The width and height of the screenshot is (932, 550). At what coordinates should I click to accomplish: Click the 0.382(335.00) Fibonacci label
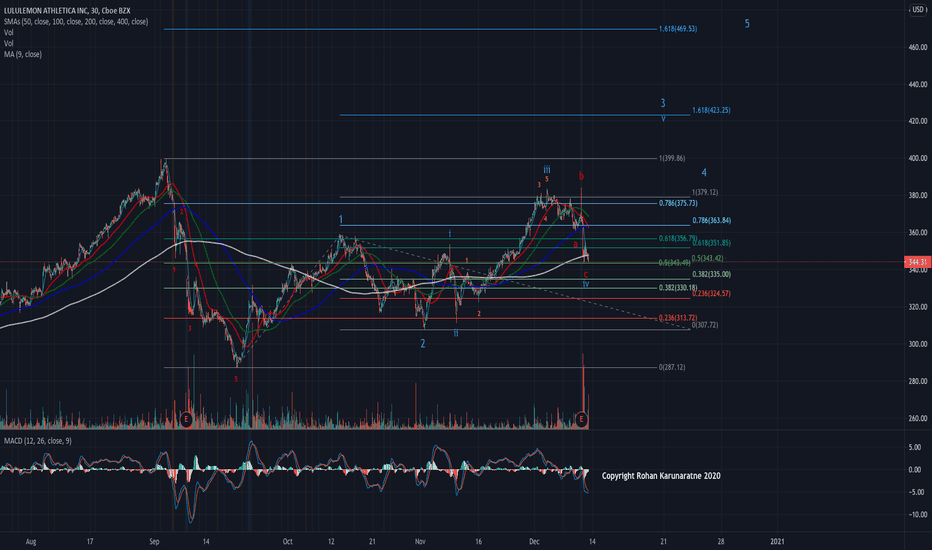[x=711, y=274]
